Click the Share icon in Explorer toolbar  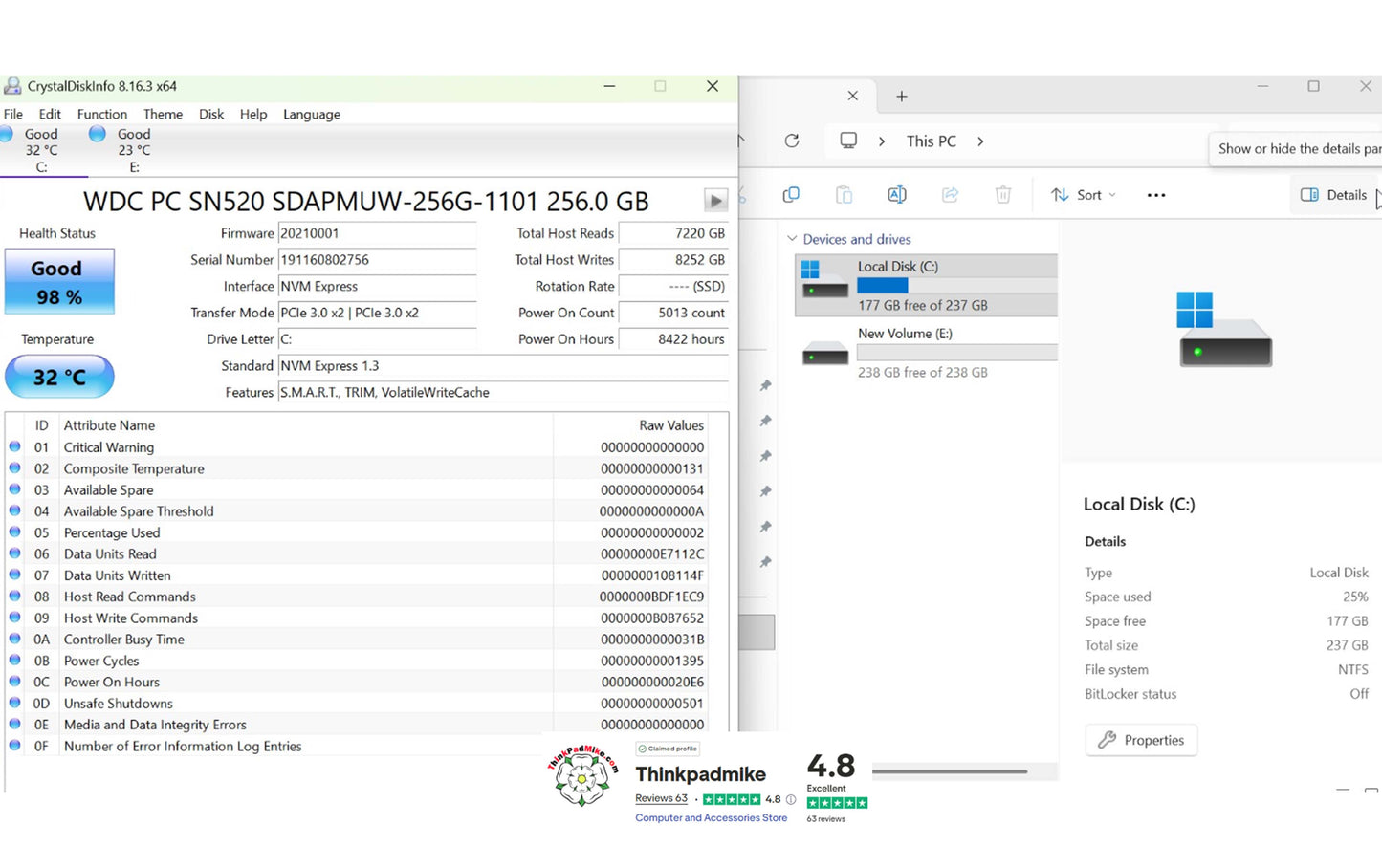950,195
